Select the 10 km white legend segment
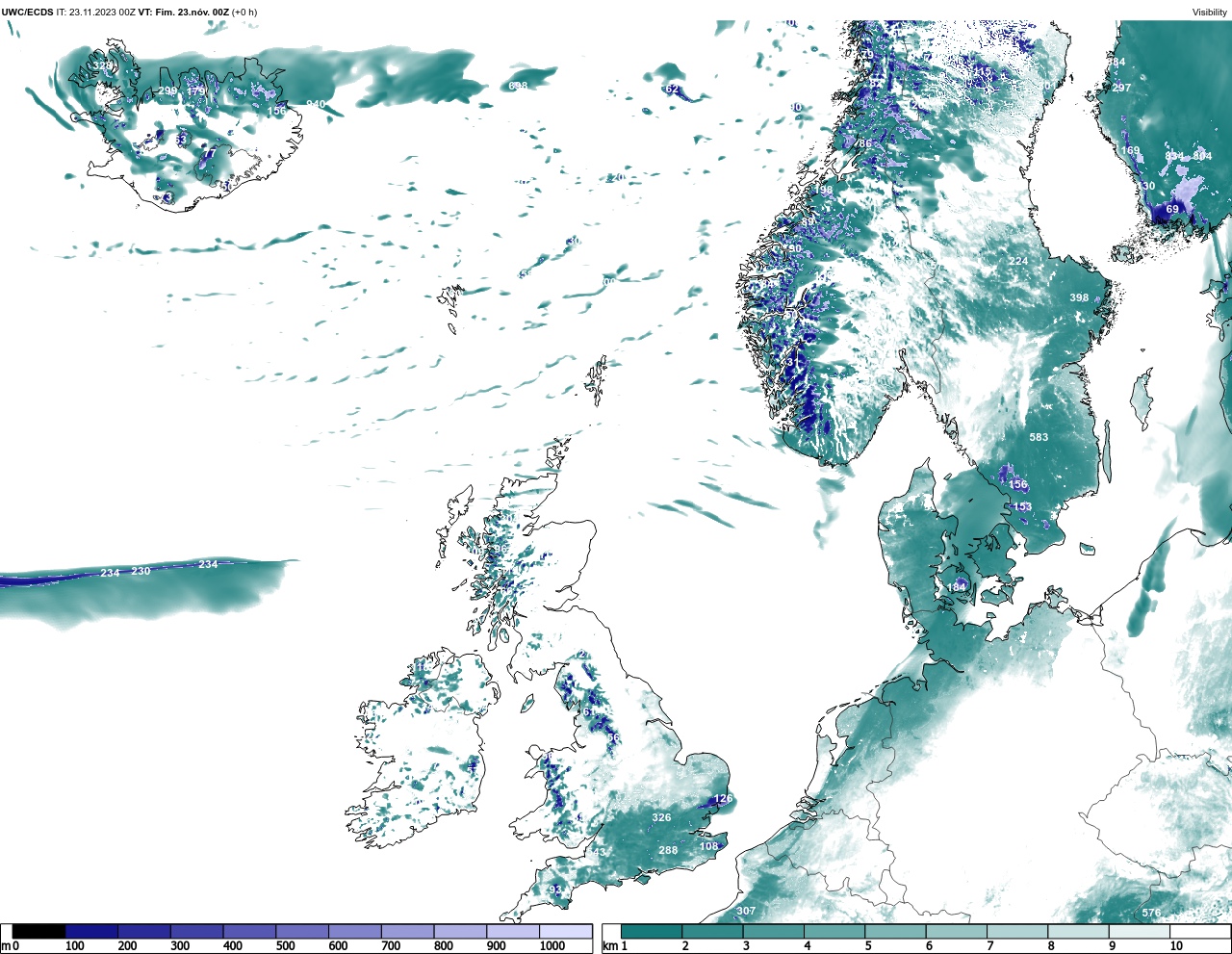This screenshot has height=954, width=1232. 1200,932
